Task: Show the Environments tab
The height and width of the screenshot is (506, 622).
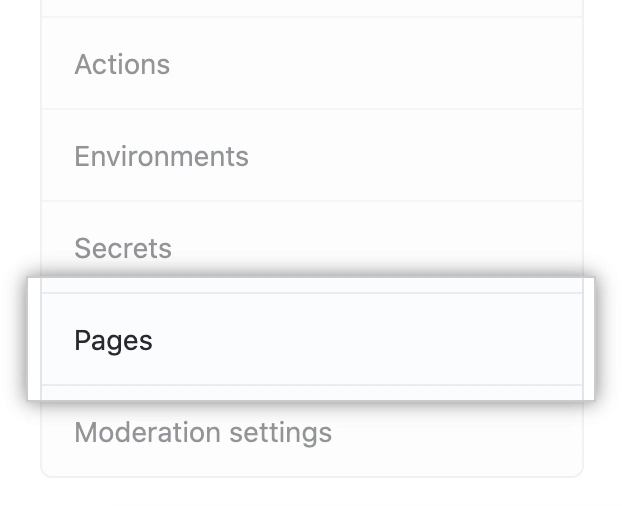Action: click(161, 156)
